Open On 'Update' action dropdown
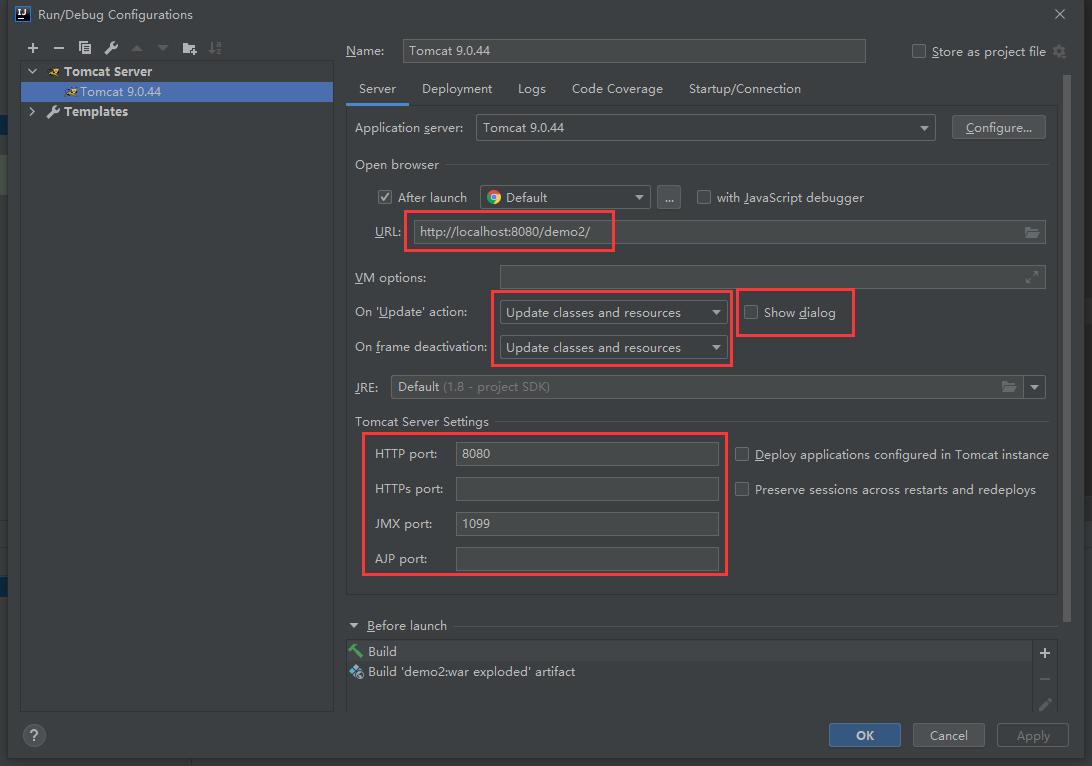This screenshot has height=766, width=1092. (x=614, y=313)
